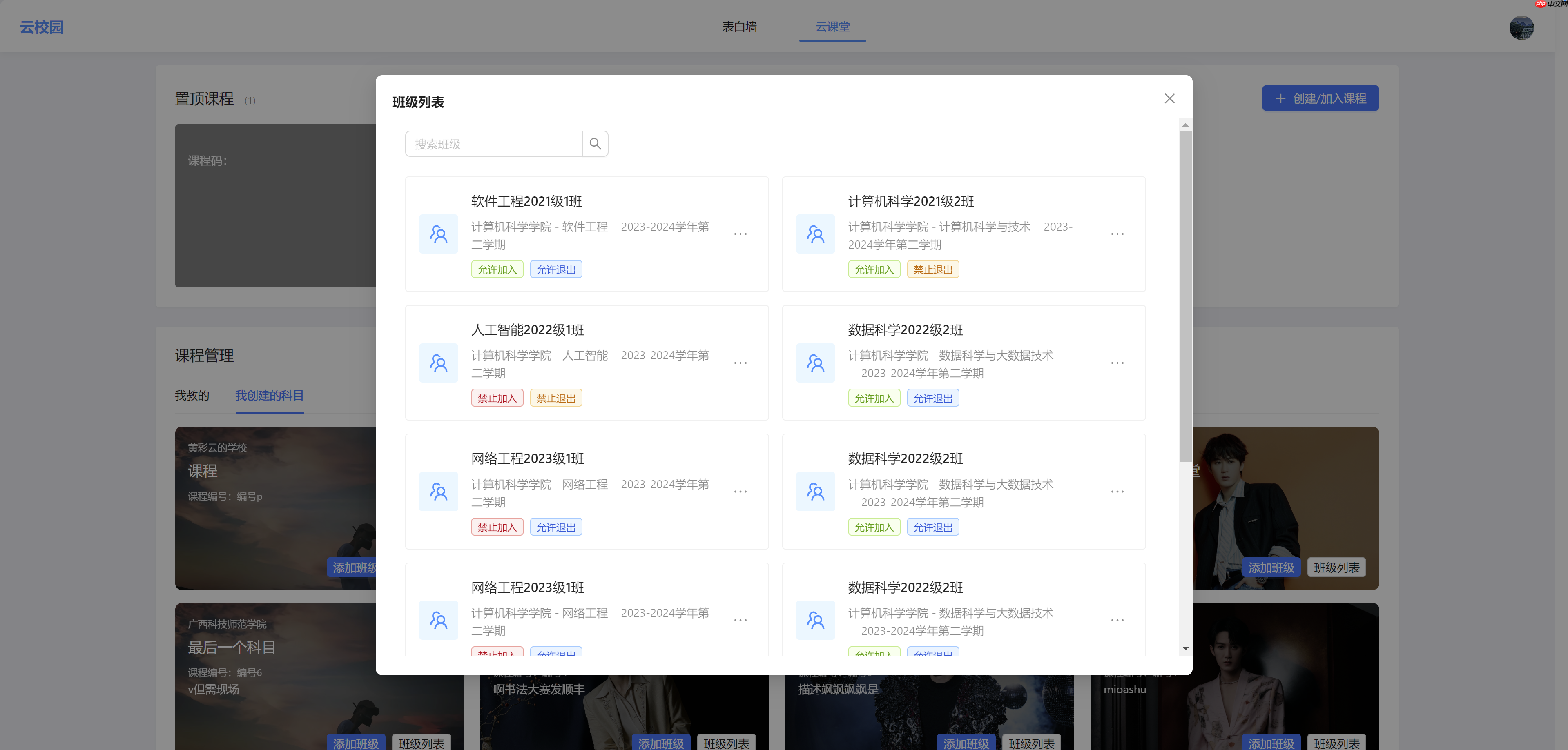Toggle 禁止退出 on 计算机科学2021级2班
Image resolution: width=1568 pixels, height=750 pixels.
pyautogui.click(x=933, y=269)
